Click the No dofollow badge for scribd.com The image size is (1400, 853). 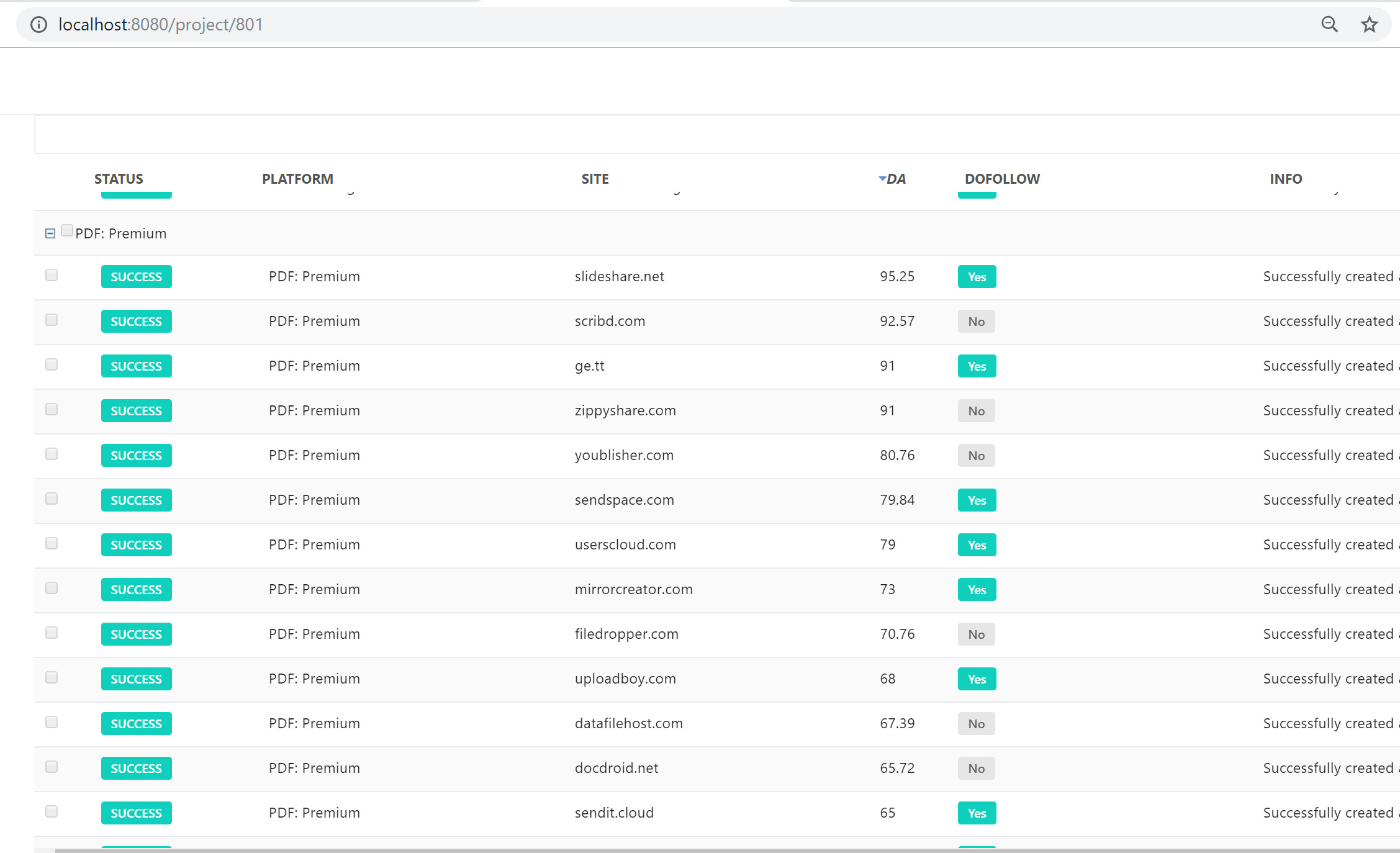tap(977, 322)
